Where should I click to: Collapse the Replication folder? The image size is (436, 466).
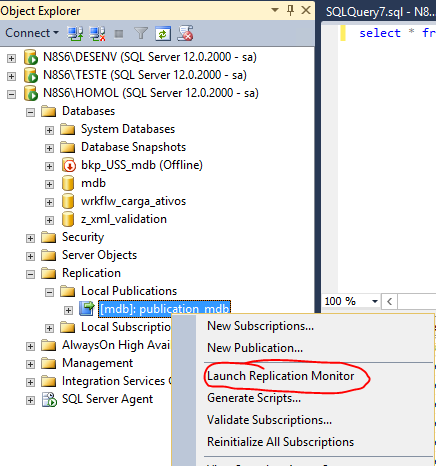click(x=30, y=274)
